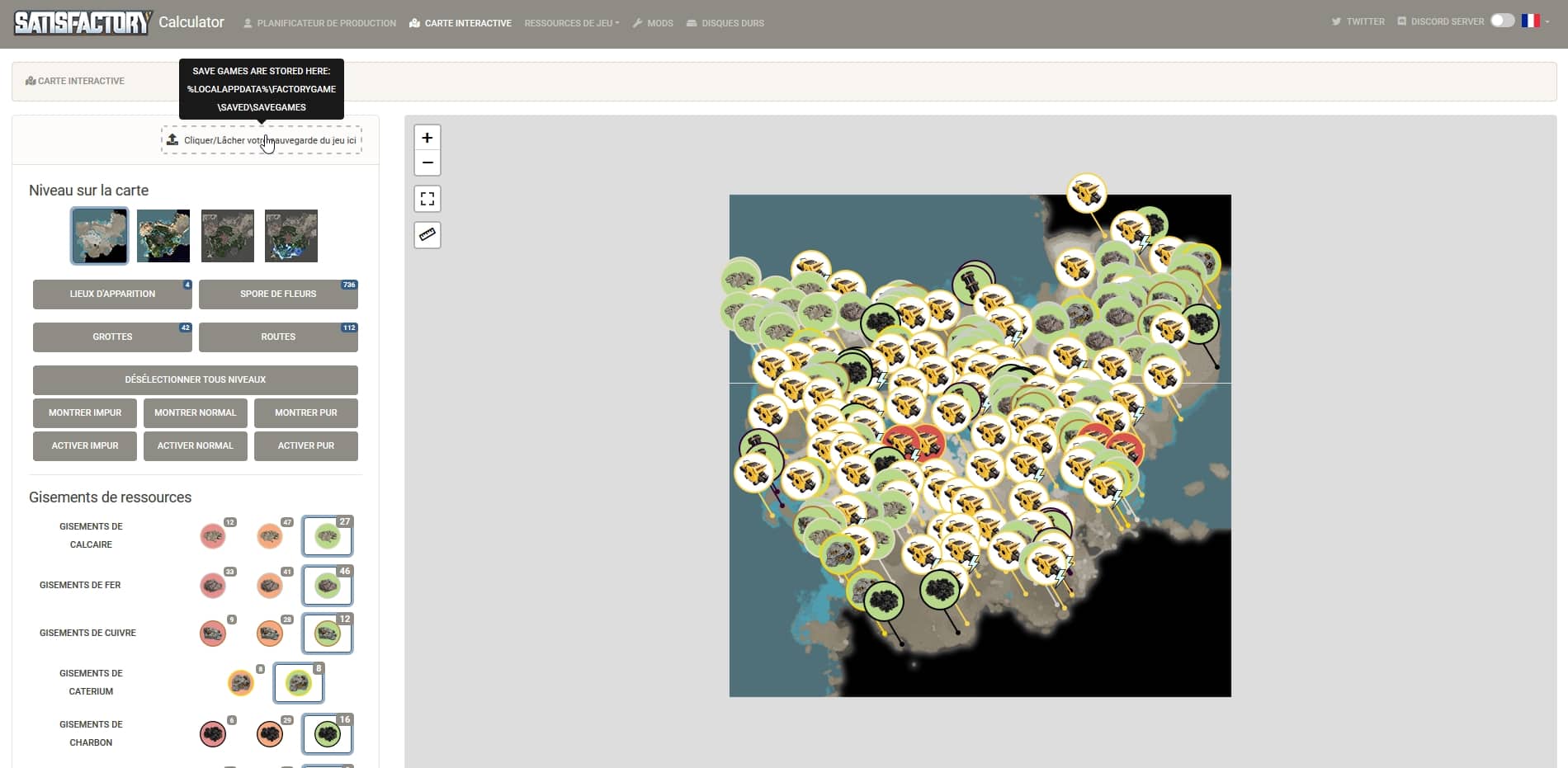Click Gisements de charbon label
The image size is (1568, 768).
click(91, 733)
